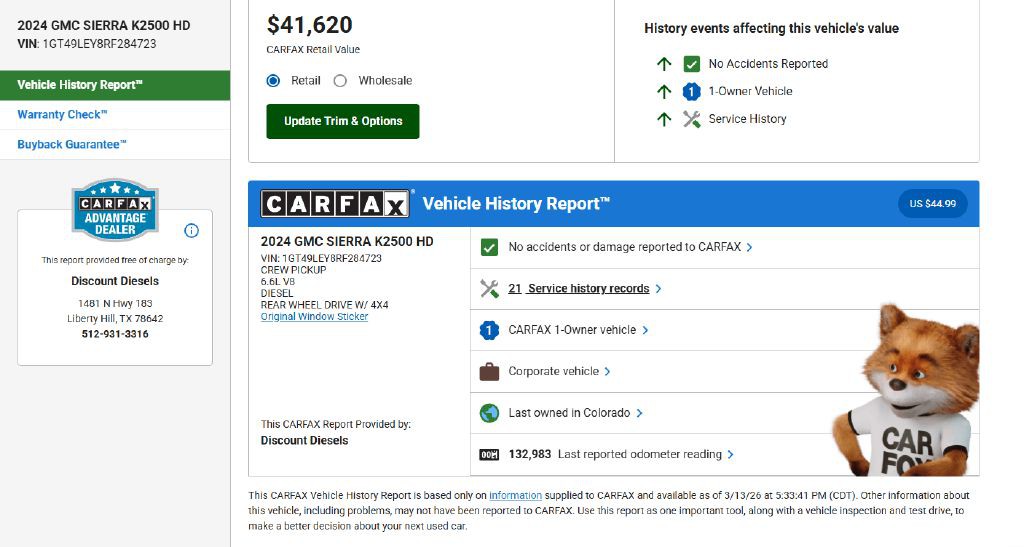
Task: Expand Last reported odometer reading chevron
Action: click(x=731, y=454)
